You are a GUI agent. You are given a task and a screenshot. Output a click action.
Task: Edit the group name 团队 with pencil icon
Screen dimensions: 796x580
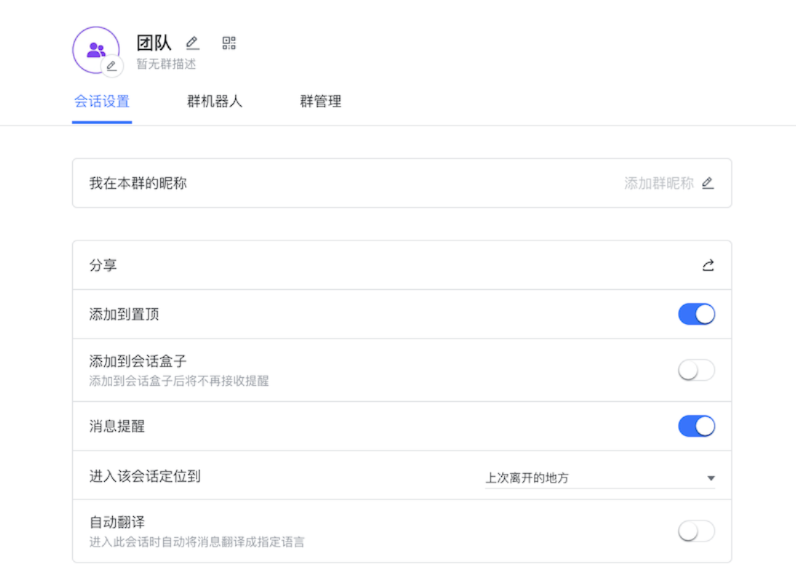[x=192, y=43]
